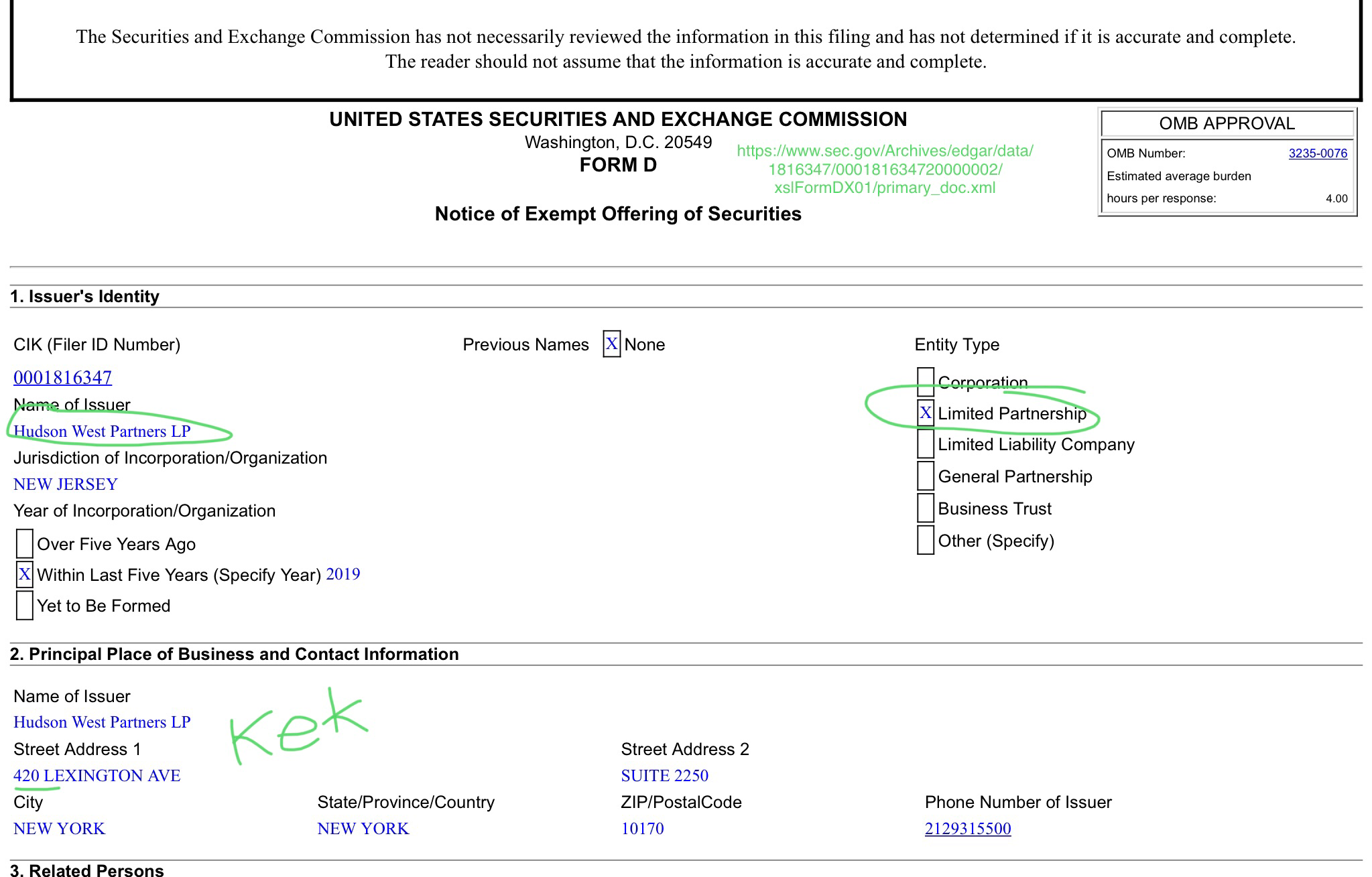The height and width of the screenshot is (877, 1372).
Task: Check the Corporation entity type box
Action: point(925,382)
